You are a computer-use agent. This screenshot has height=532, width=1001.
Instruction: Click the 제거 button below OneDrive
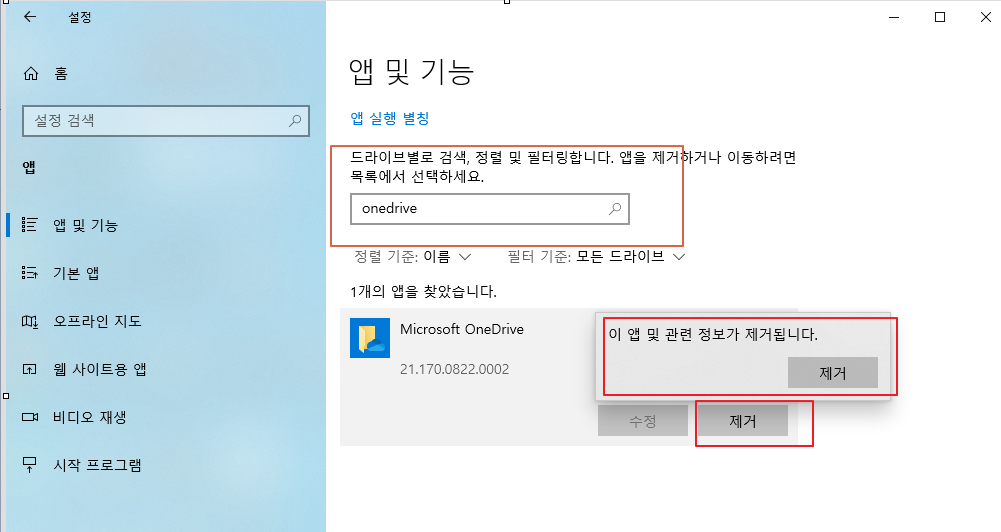click(x=742, y=421)
